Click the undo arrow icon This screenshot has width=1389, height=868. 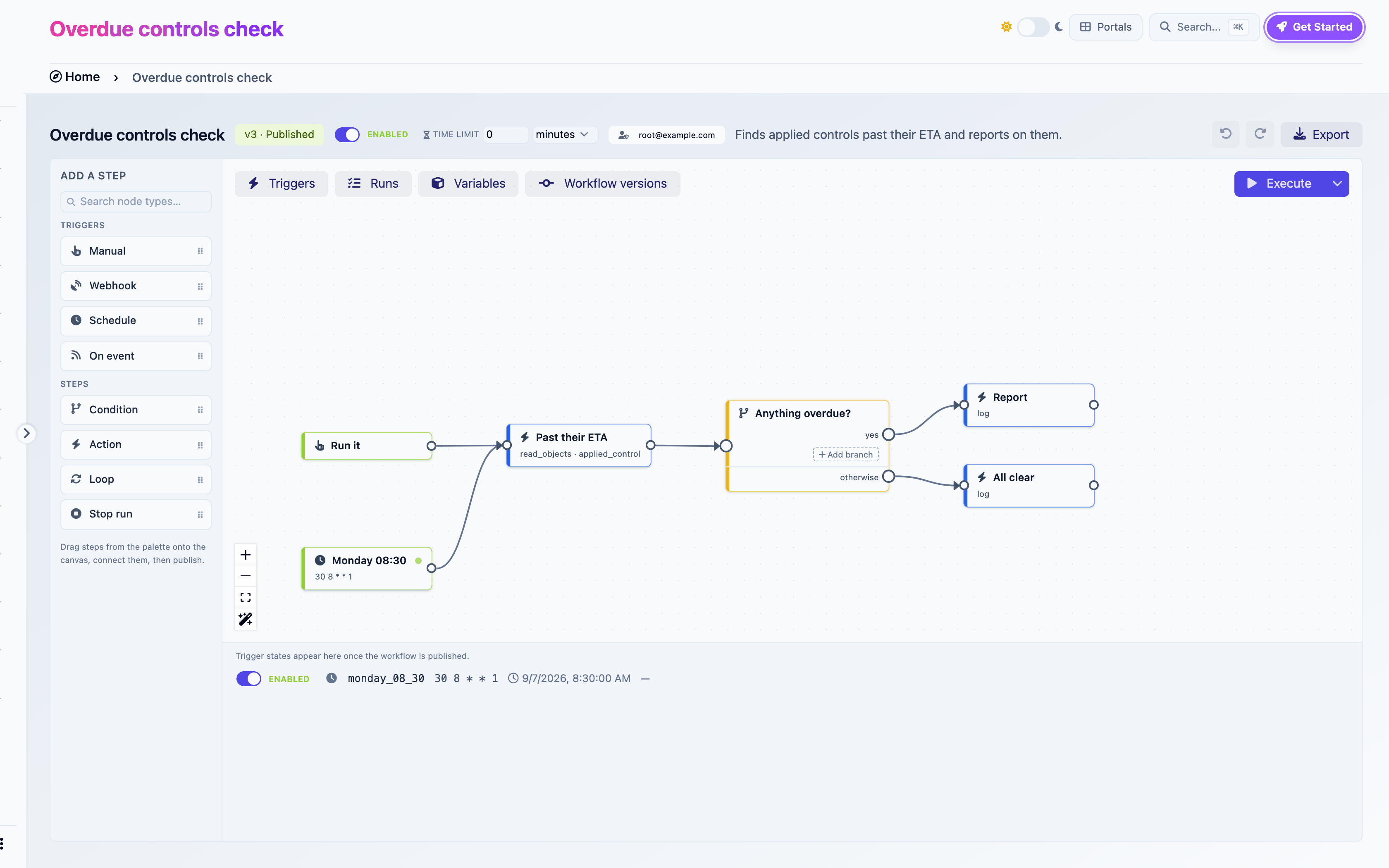click(x=1225, y=134)
